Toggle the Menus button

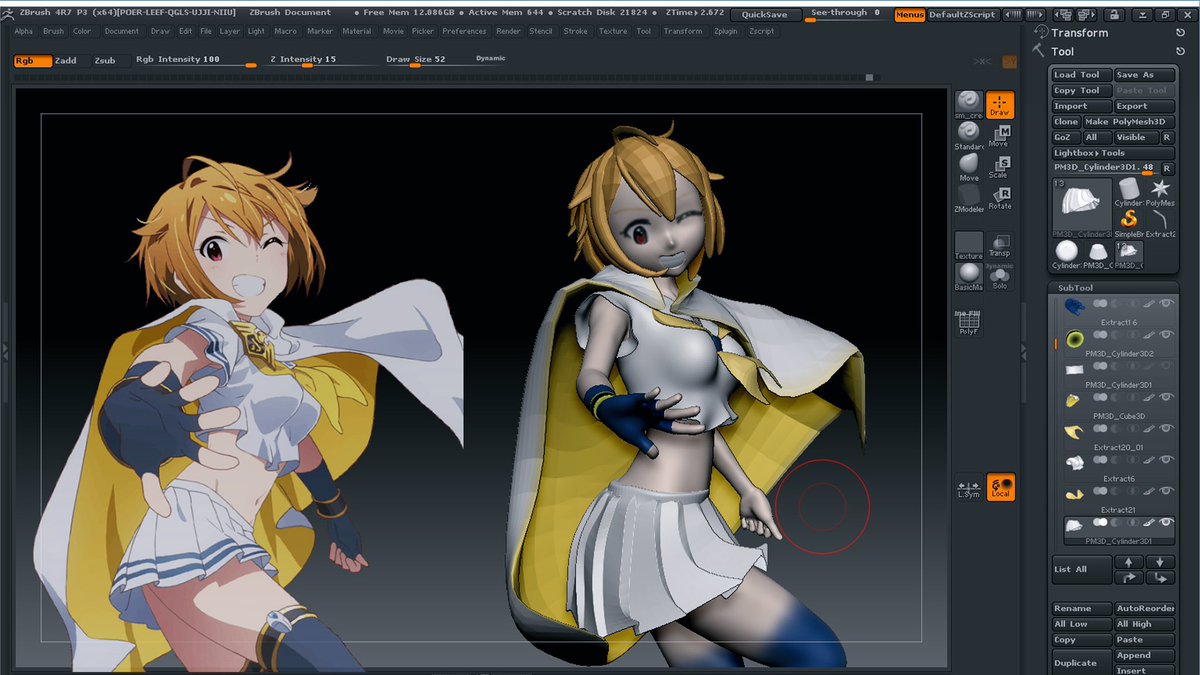tap(909, 15)
